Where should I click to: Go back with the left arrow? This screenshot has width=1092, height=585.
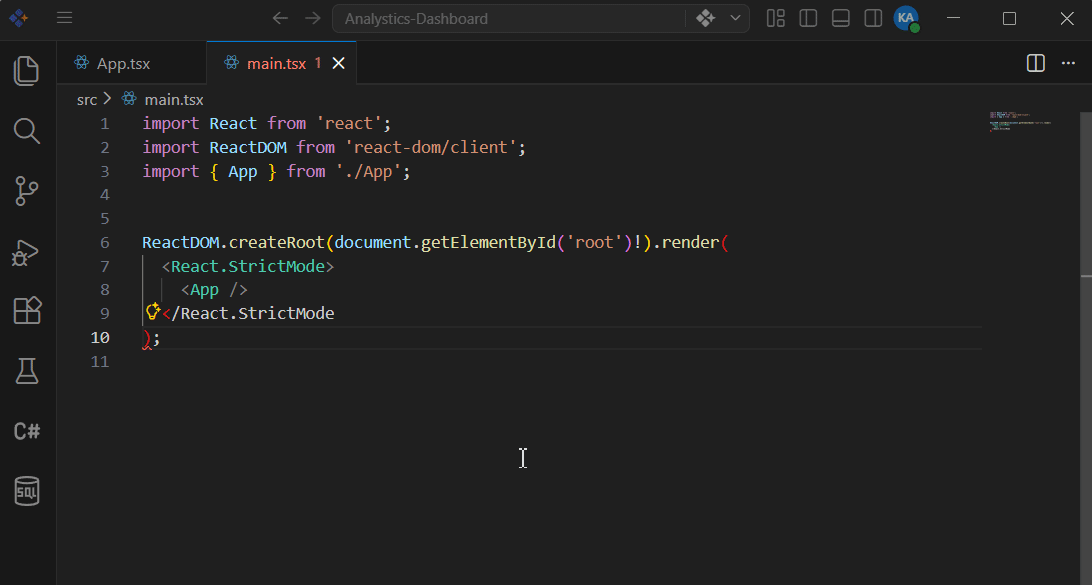(280, 18)
